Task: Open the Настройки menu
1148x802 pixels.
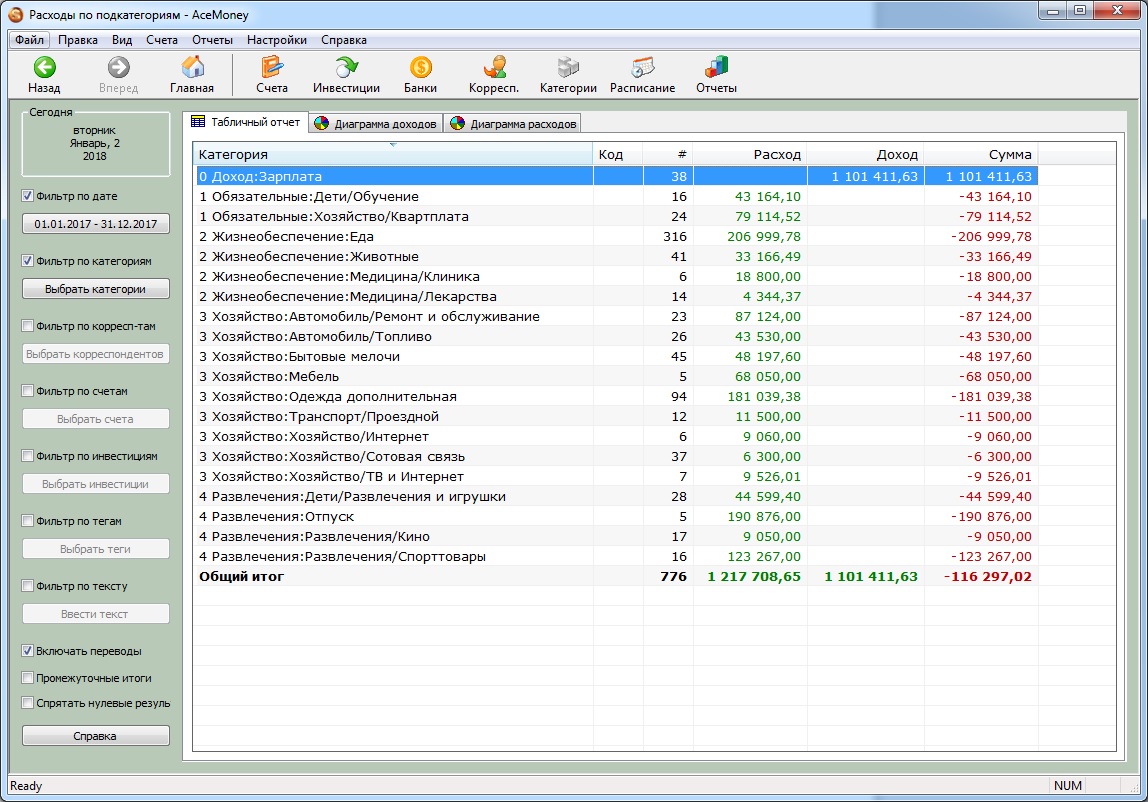Action: click(x=277, y=40)
